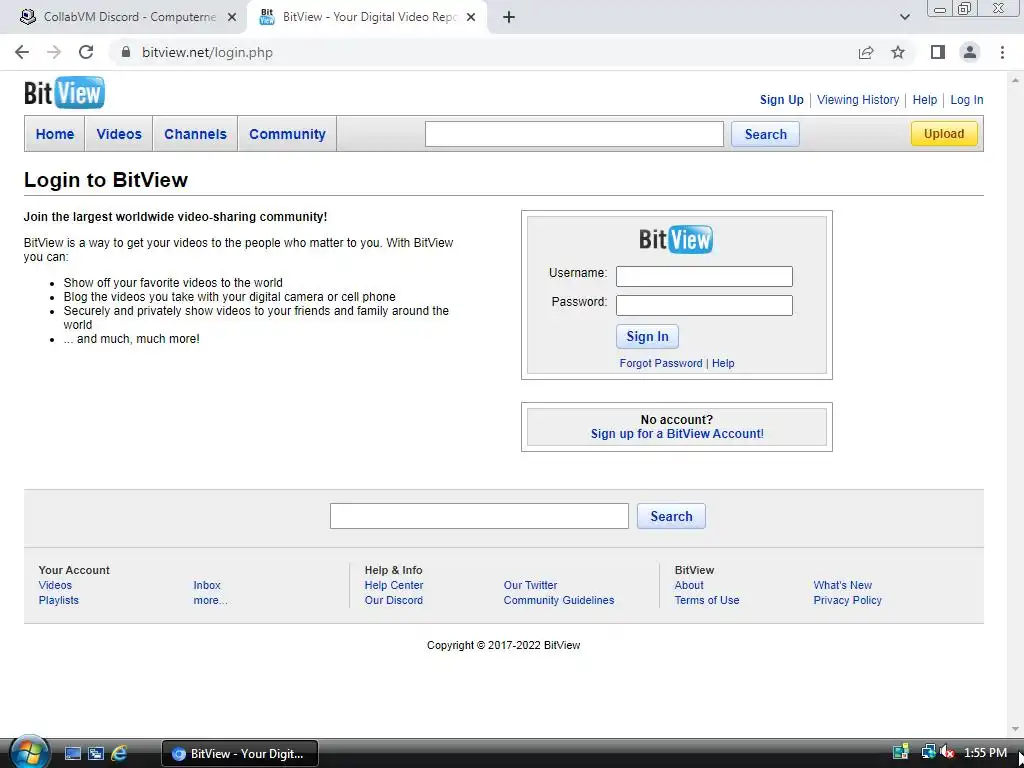Image resolution: width=1024 pixels, height=768 pixels.
Task: Click the top Search button
Action: (x=765, y=134)
